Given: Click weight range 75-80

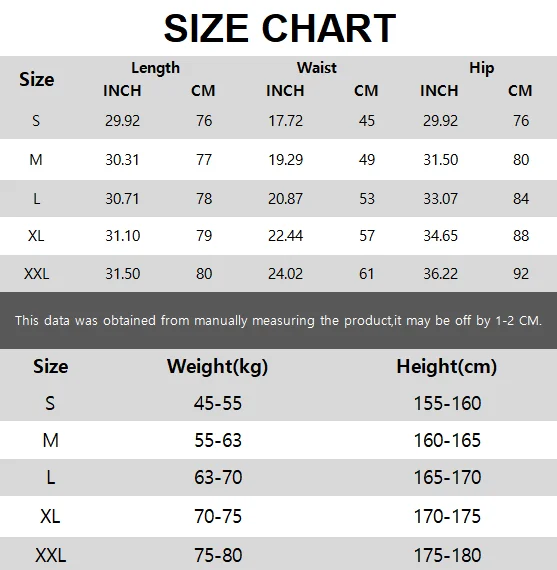Looking at the screenshot, I should click(218, 555).
